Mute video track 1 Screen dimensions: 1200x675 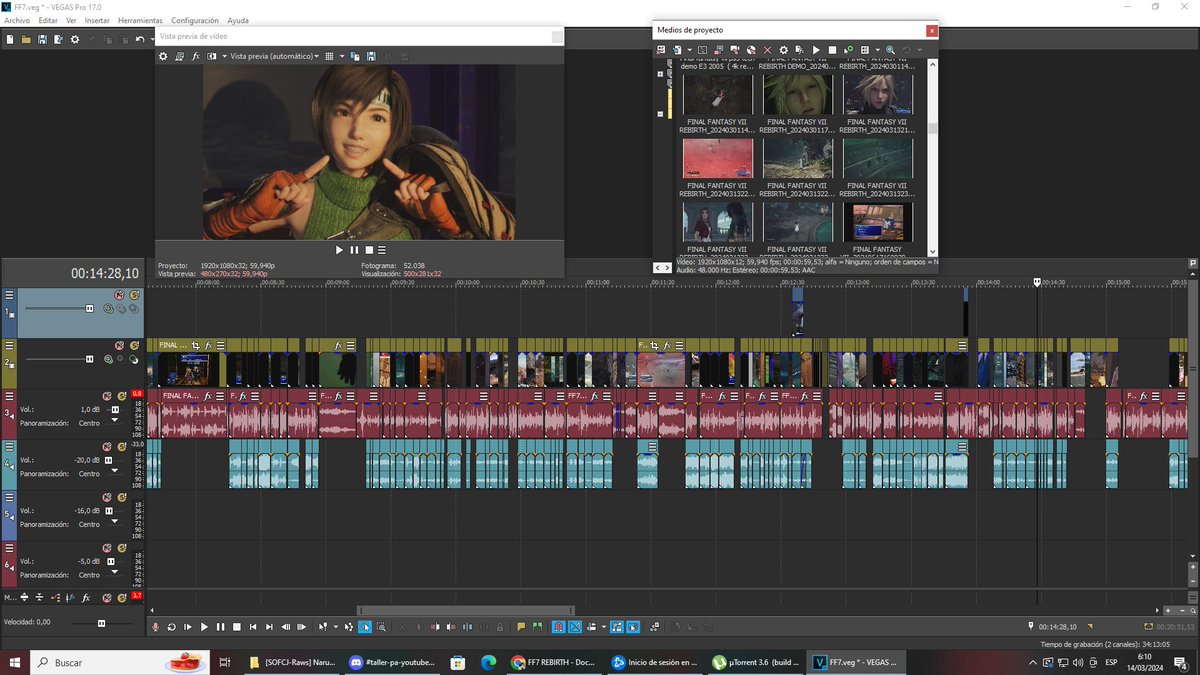click(x=120, y=294)
